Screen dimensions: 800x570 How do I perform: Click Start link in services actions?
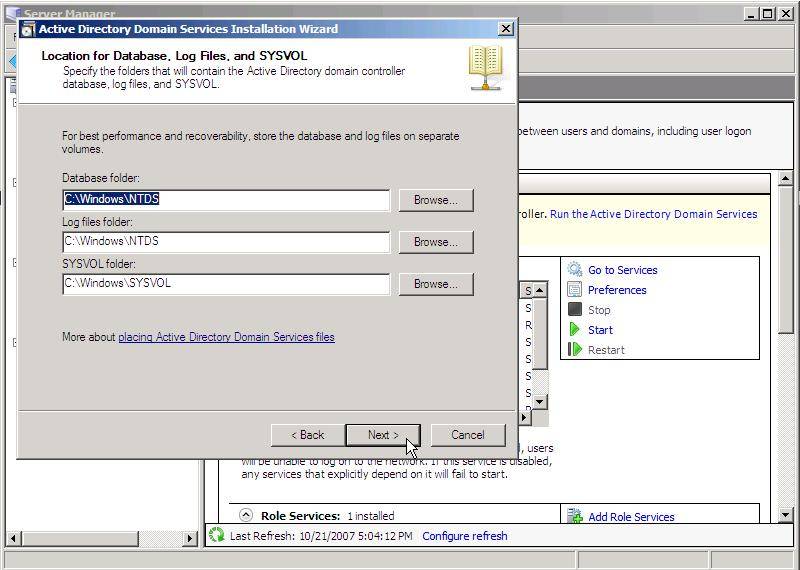click(600, 330)
